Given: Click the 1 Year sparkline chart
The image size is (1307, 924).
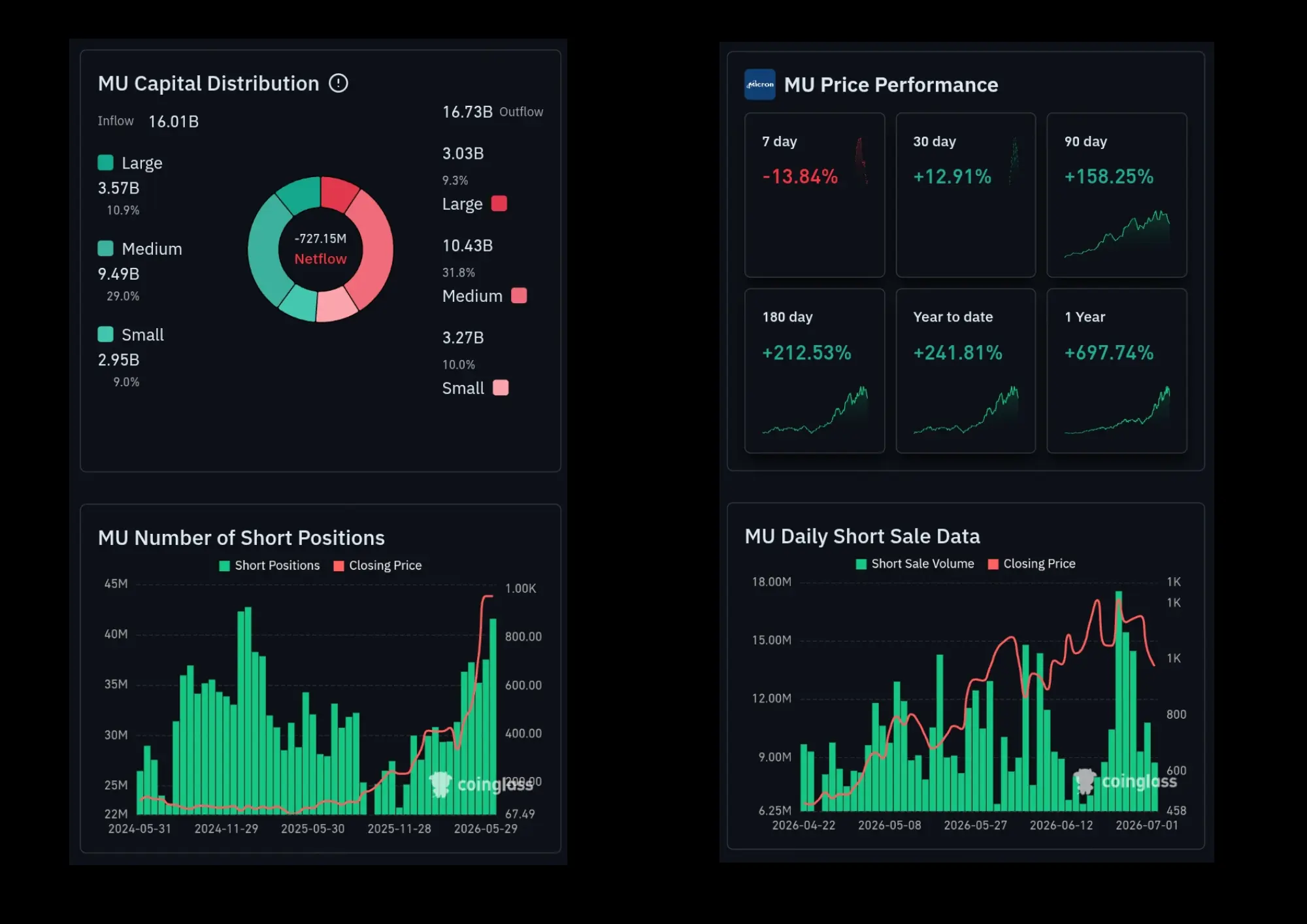Looking at the screenshot, I should [1117, 410].
